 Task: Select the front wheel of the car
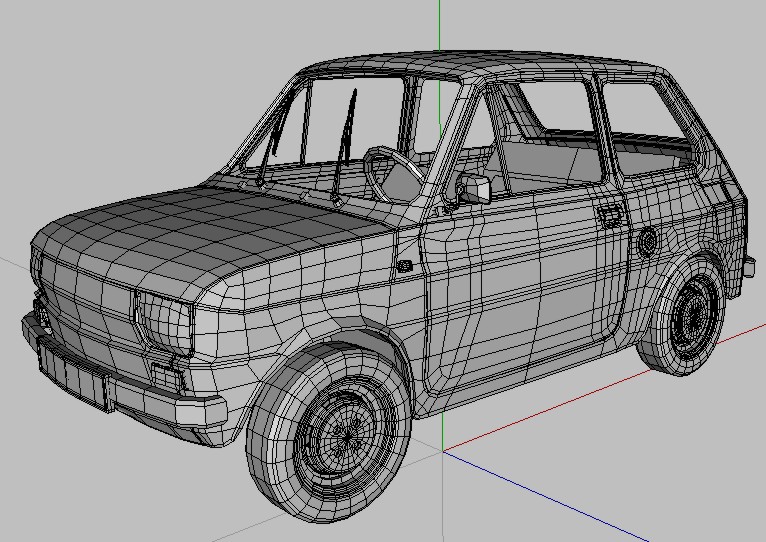(328, 433)
